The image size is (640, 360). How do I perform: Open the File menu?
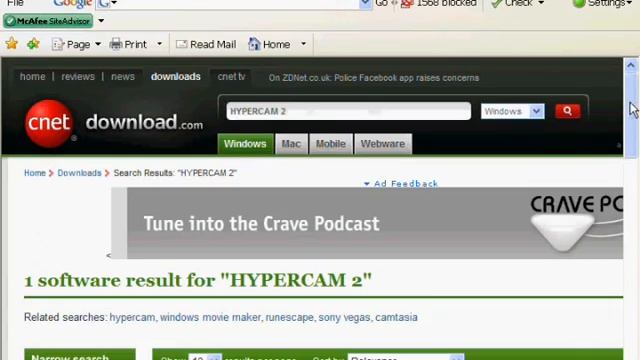[15, 3]
